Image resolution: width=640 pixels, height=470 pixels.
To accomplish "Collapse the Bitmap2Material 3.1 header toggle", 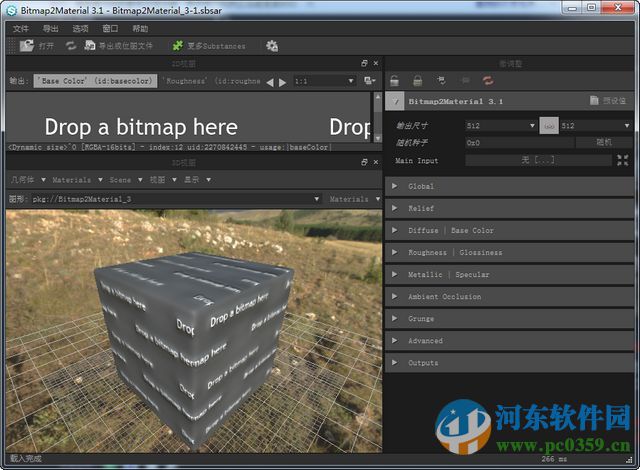I will [396, 101].
